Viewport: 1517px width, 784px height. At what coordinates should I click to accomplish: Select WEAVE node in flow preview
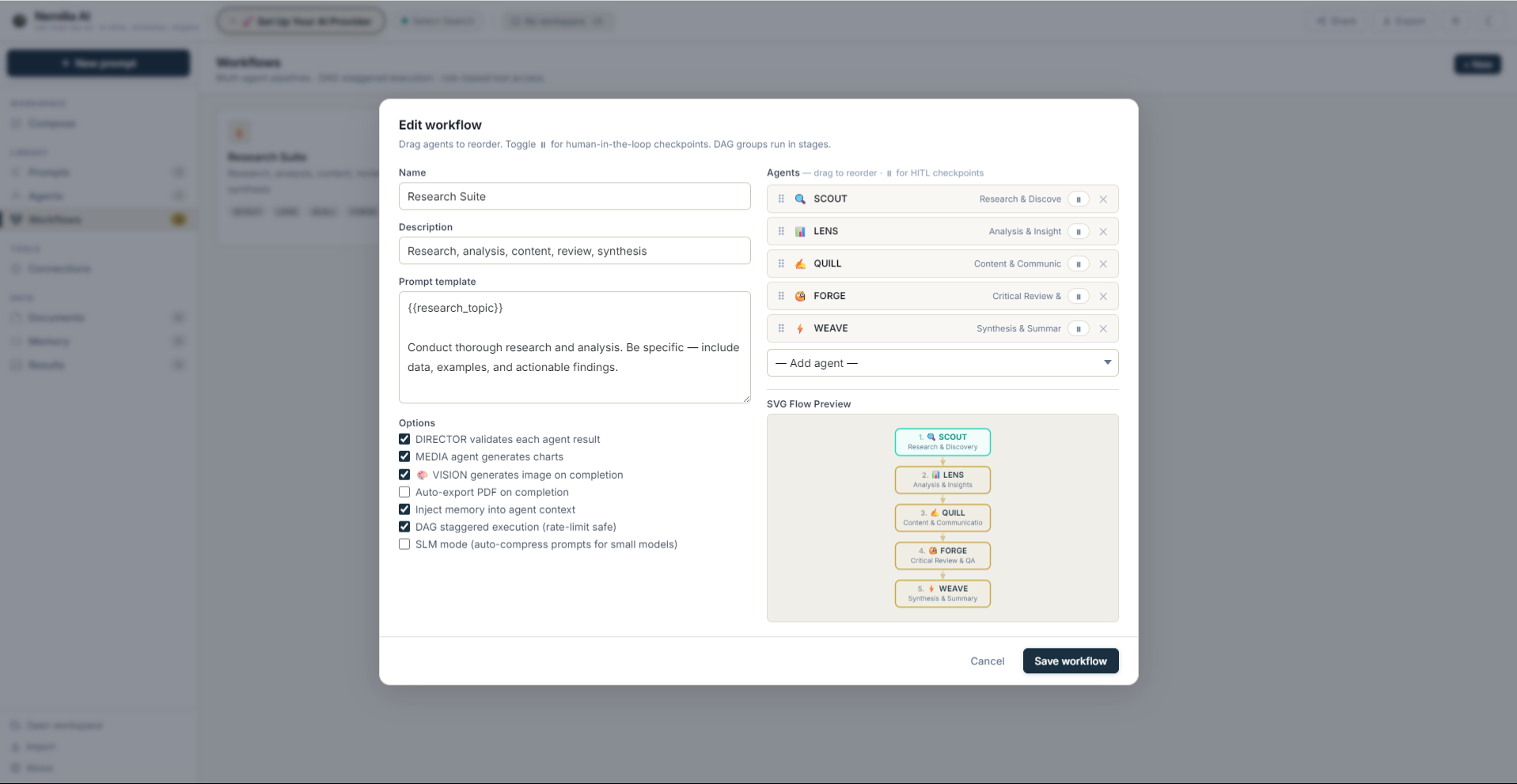pos(942,594)
